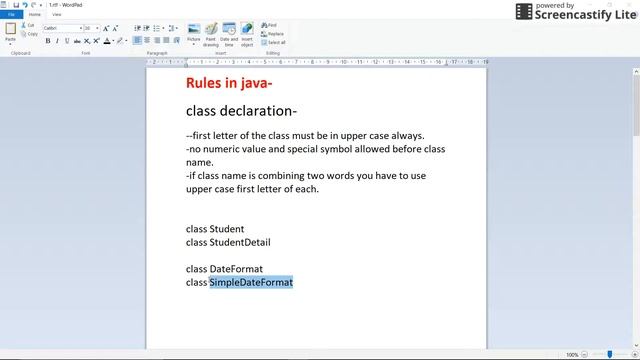Expand the Paste options arrow
The width and height of the screenshot is (640, 360).
coord(10,43)
